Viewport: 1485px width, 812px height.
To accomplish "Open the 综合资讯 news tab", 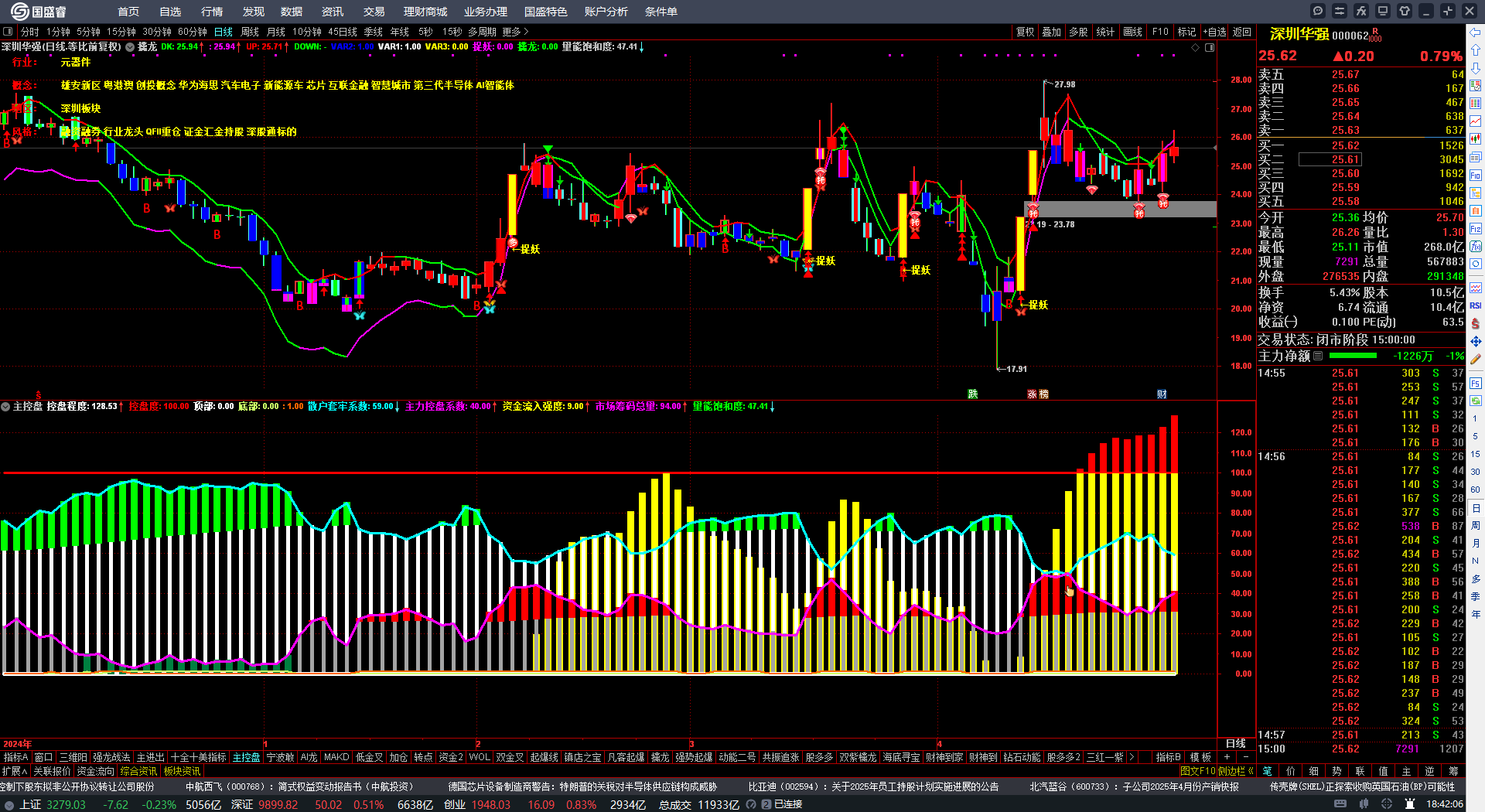I will [x=138, y=771].
